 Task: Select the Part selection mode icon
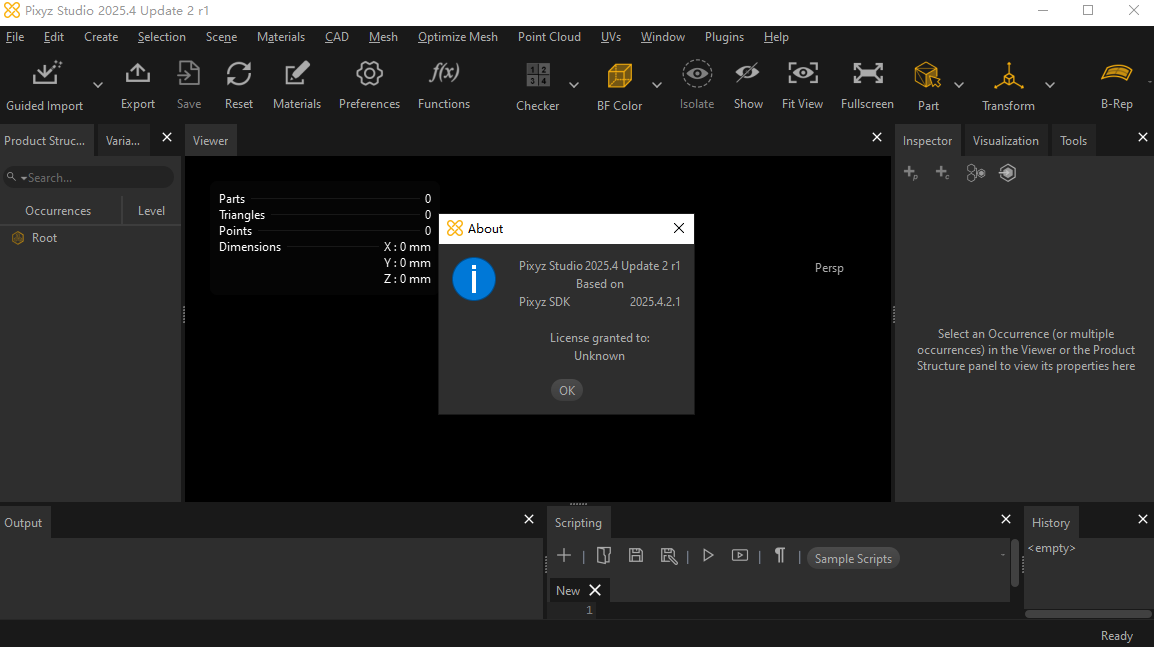(927, 75)
